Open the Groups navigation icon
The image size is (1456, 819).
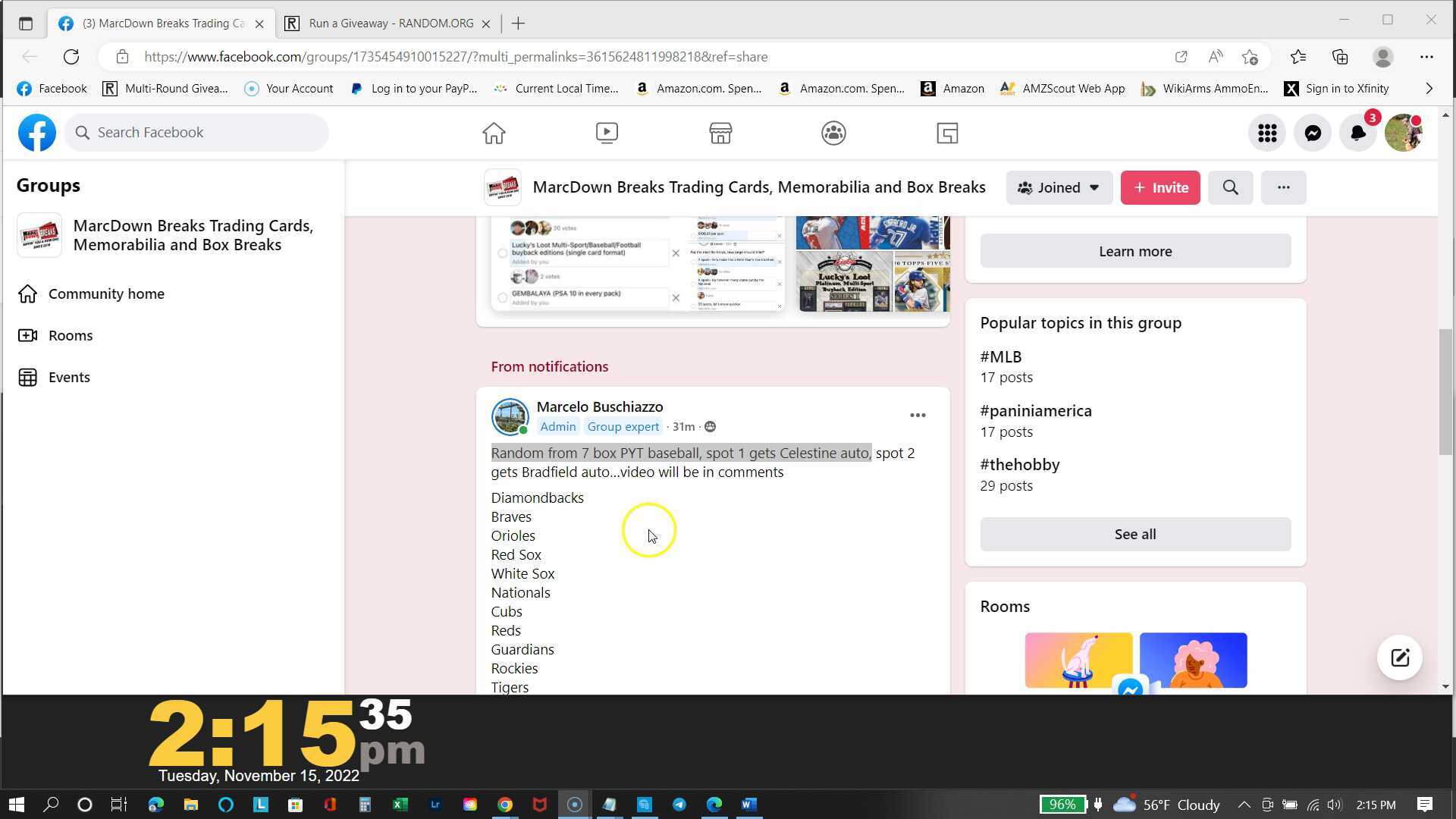click(x=833, y=133)
